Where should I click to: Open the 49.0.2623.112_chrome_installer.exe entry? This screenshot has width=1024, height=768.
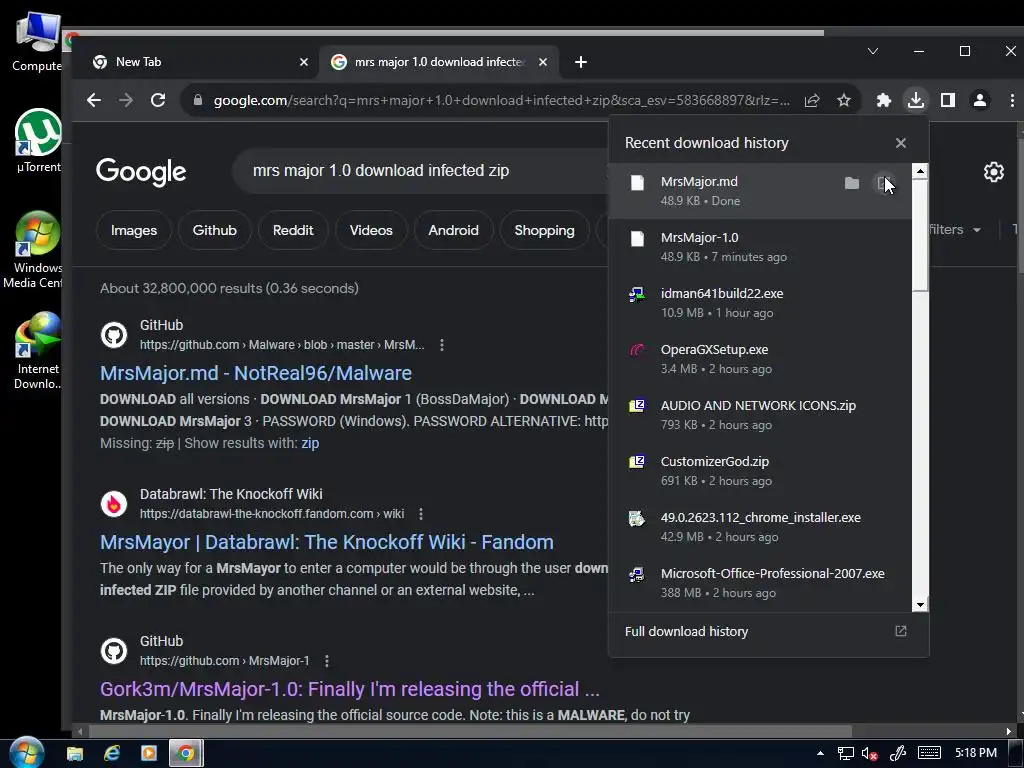pos(760,527)
